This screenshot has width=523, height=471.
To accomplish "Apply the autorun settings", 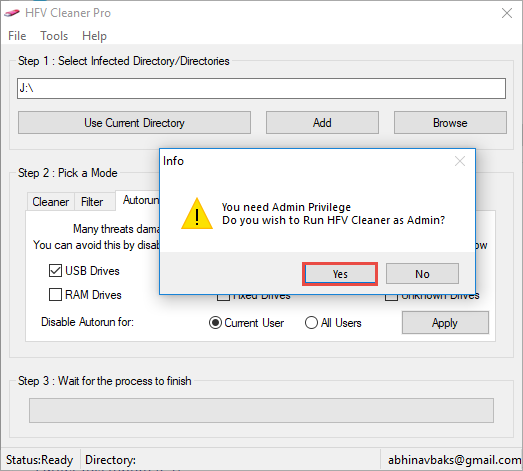I will (445, 323).
